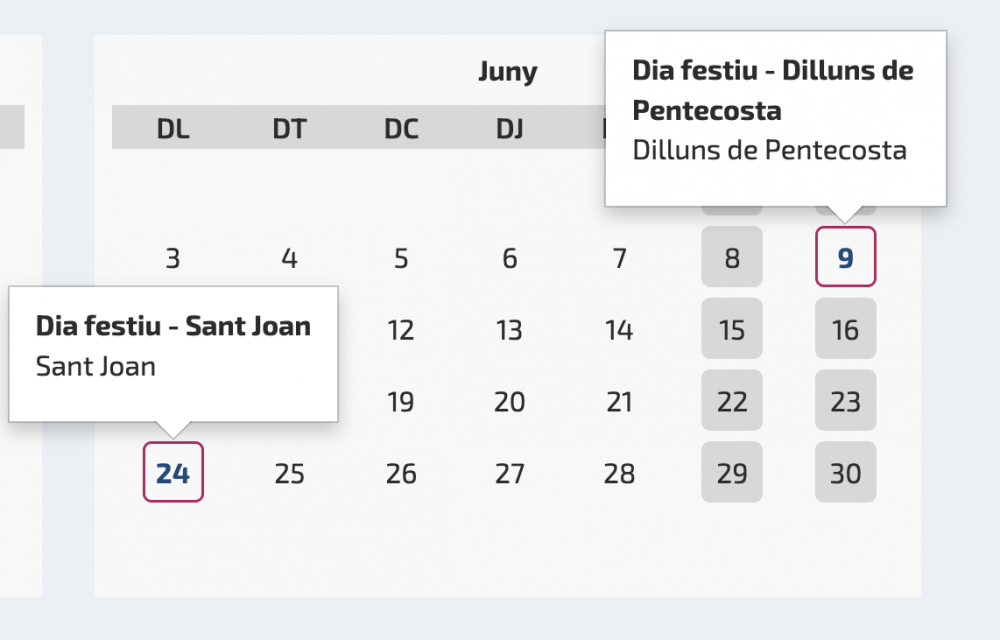Select weekend day 8
The width and height of the screenshot is (1000, 640).
pyautogui.click(x=732, y=257)
